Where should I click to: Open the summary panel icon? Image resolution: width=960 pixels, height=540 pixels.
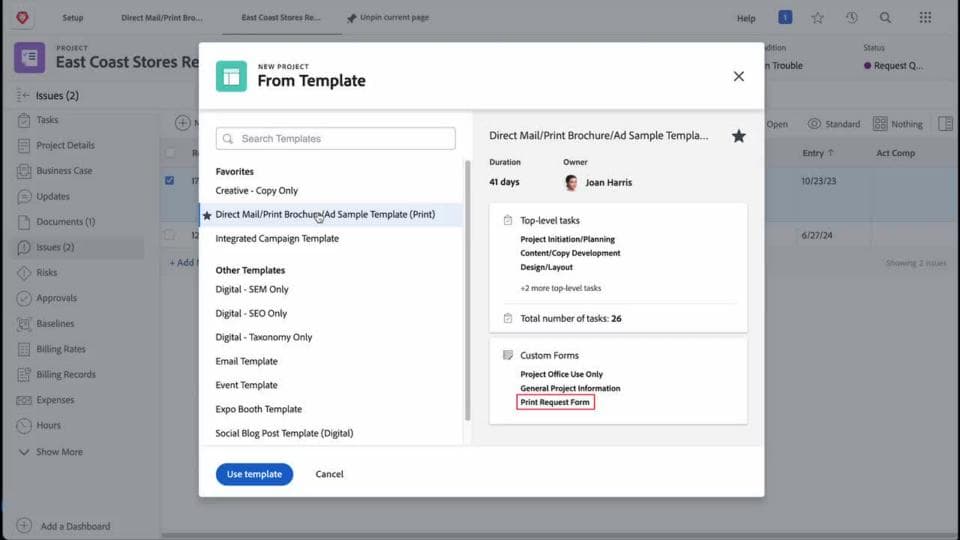click(945, 124)
